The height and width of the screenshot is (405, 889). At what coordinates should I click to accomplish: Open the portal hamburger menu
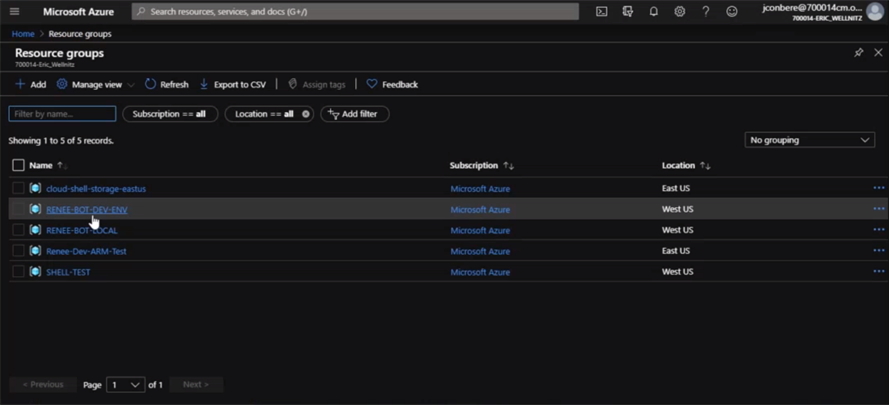[15, 11]
